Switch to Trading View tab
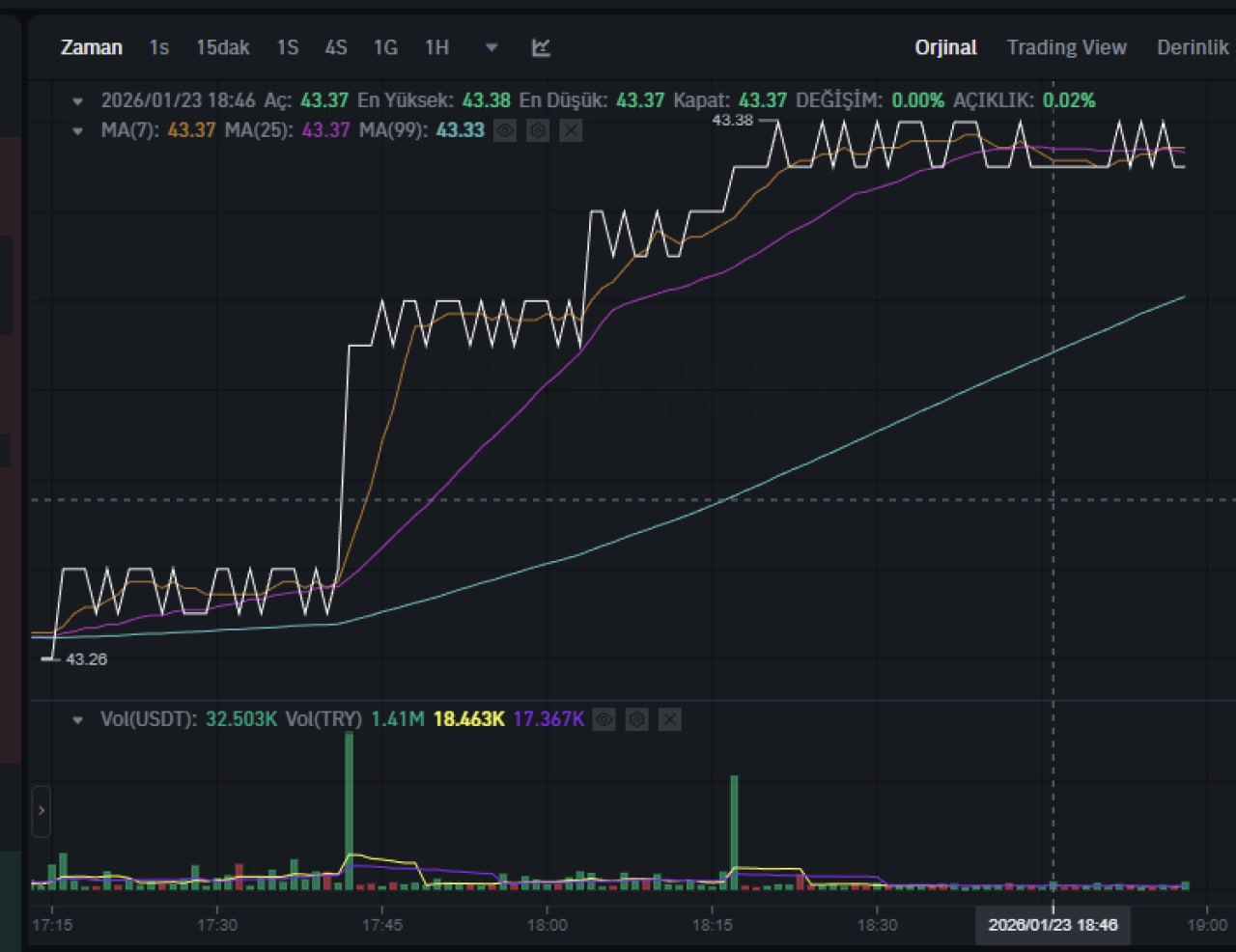The height and width of the screenshot is (952, 1236). (x=1066, y=47)
